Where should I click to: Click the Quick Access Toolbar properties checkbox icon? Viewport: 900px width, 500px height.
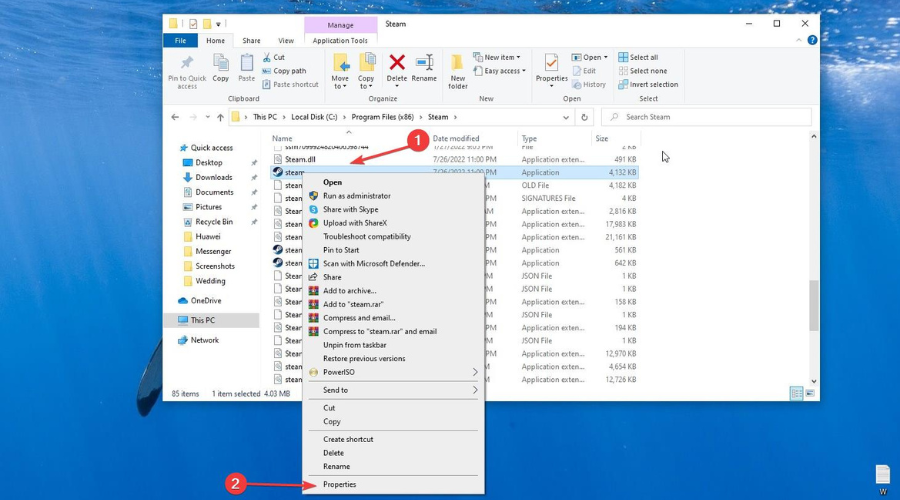(193, 24)
